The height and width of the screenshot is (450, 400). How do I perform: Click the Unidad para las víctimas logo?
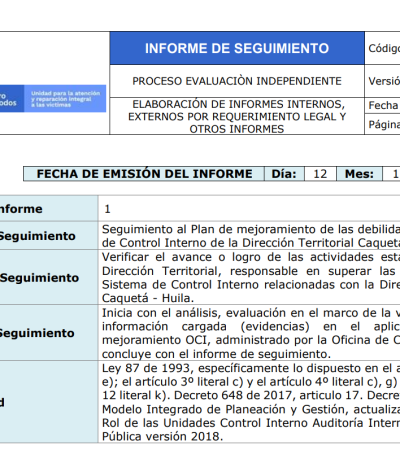pos(53,98)
